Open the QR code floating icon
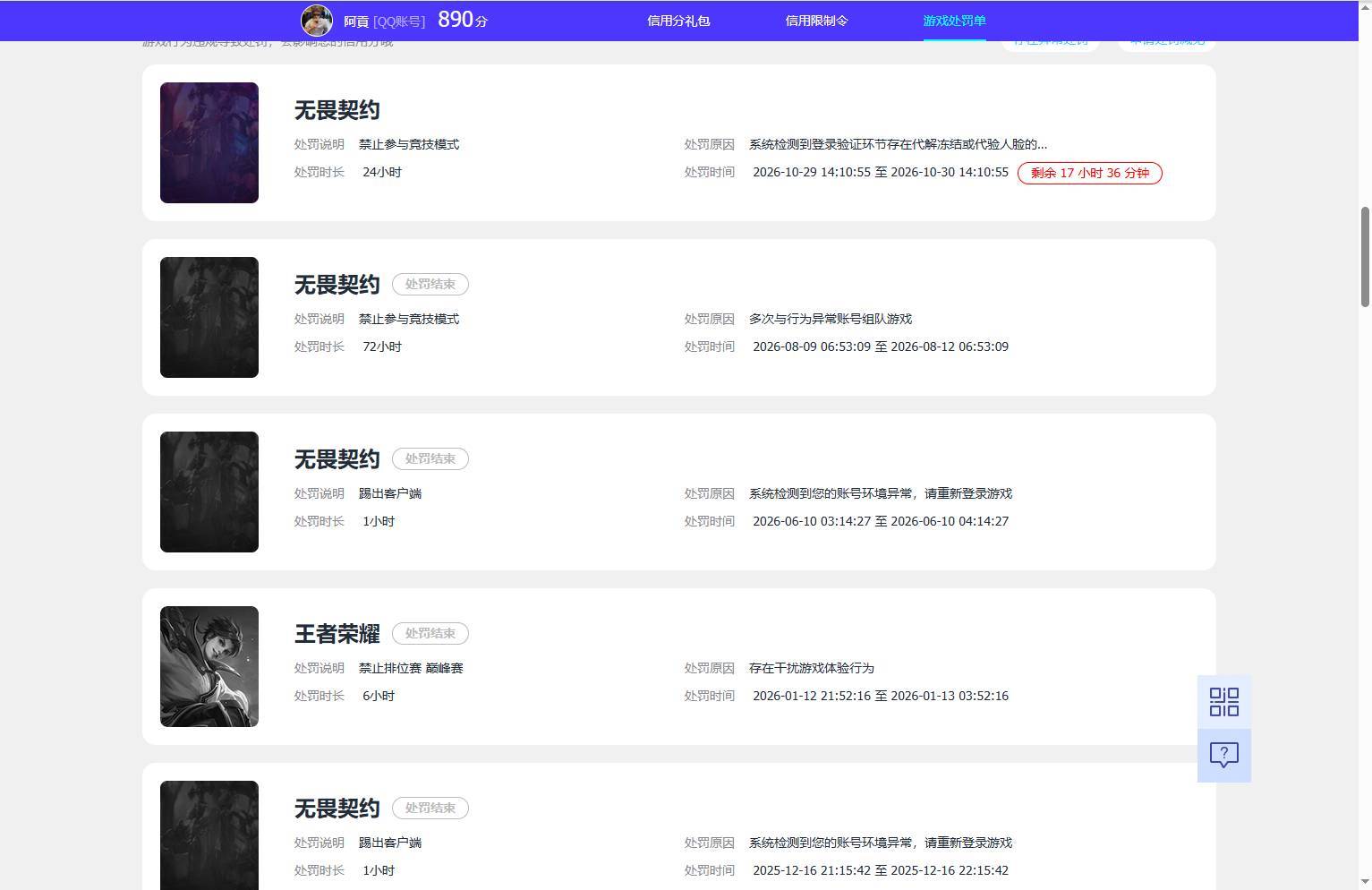The image size is (1372, 890). 1224,702
